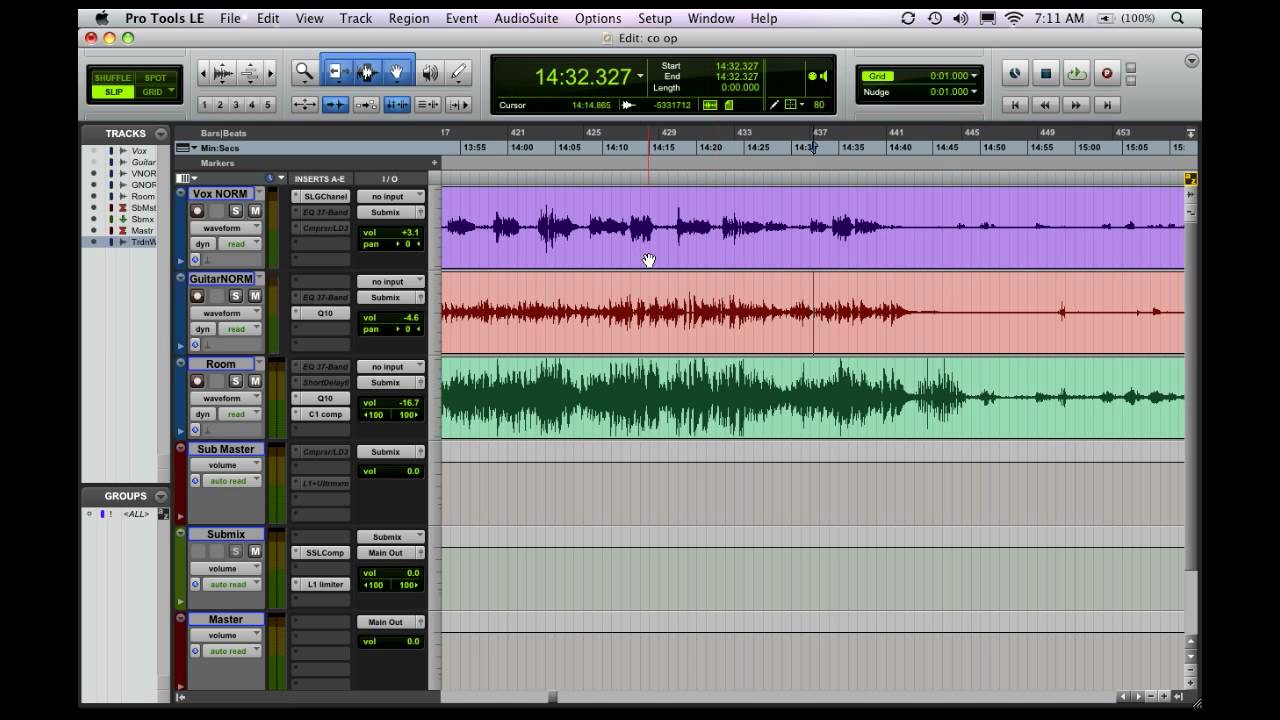The image size is (1280, 720).
Task: Select Slip edit mode
Action: (113, 92)
